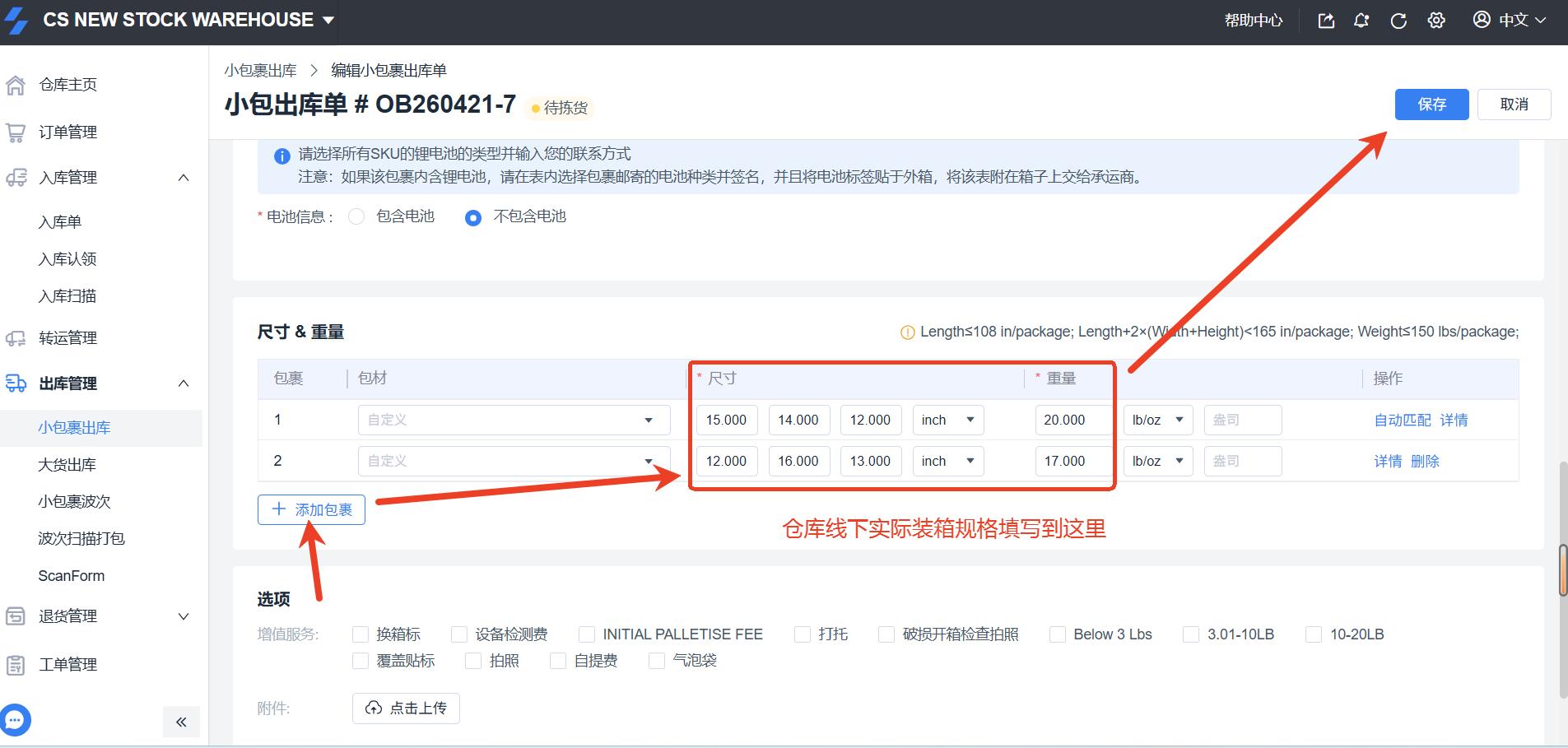Click the share/export icon in header
The height and width of the screenshot is (748, 1568).
tap(1326, 21)
